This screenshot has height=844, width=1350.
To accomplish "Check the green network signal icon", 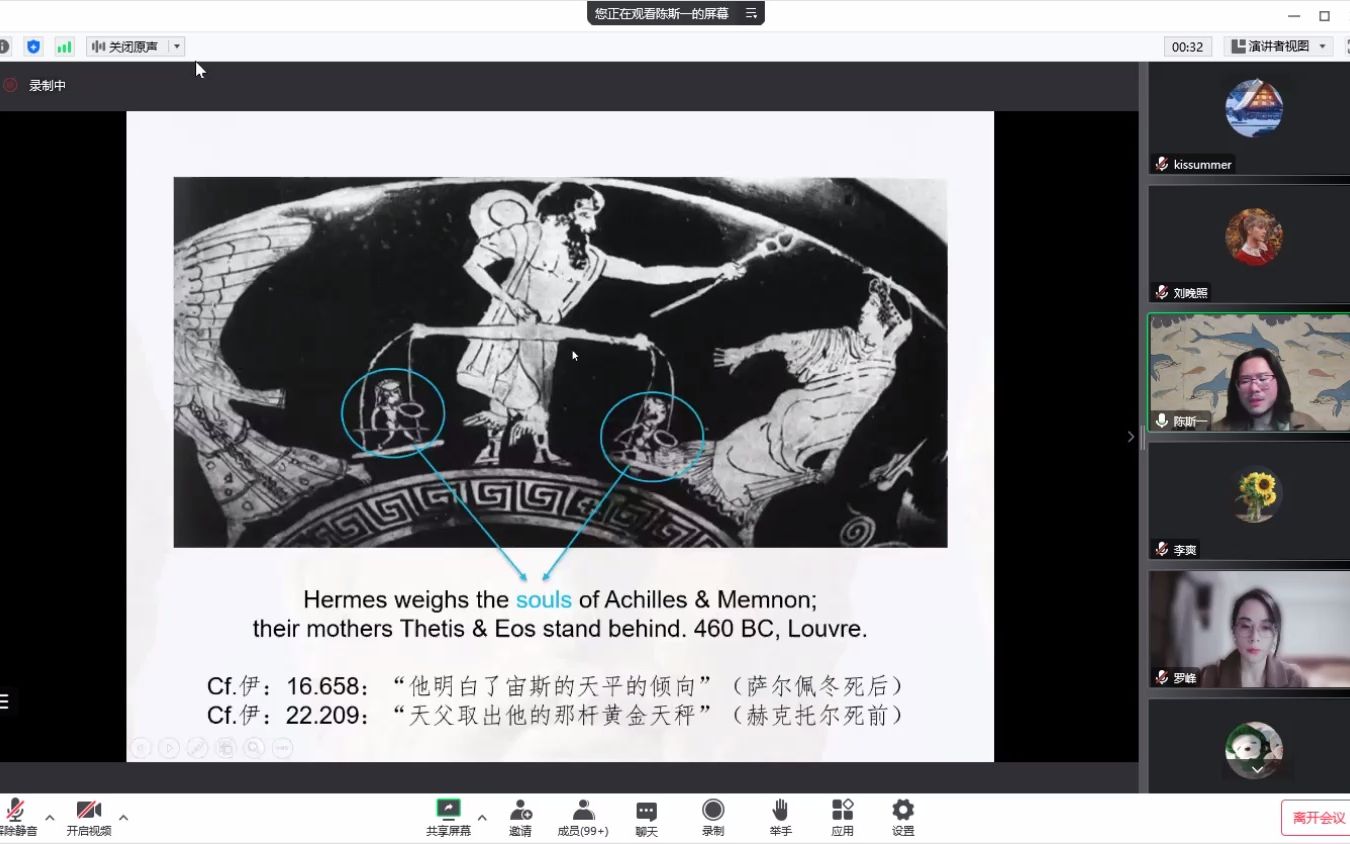I will click(x=64, y=46).
